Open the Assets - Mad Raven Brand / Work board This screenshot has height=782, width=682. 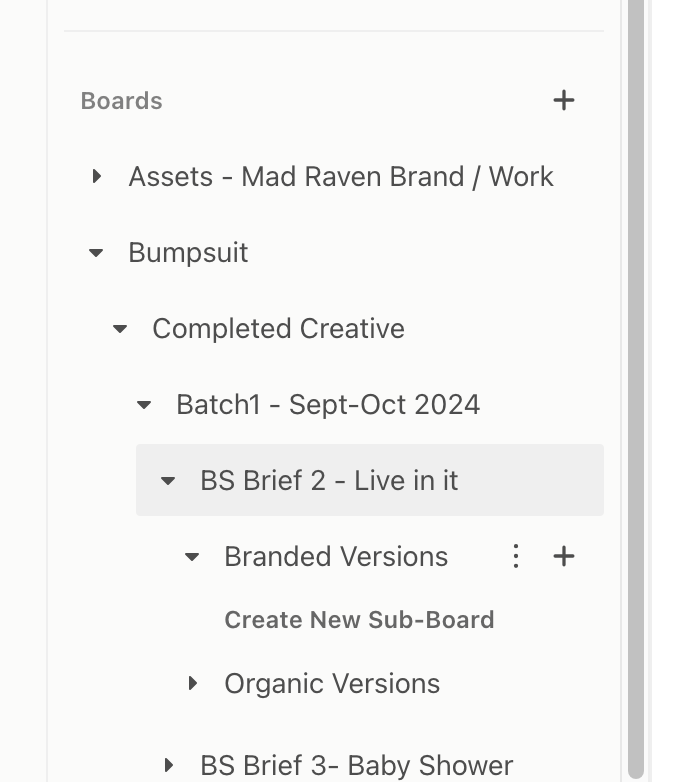click(x=341, y=177)
